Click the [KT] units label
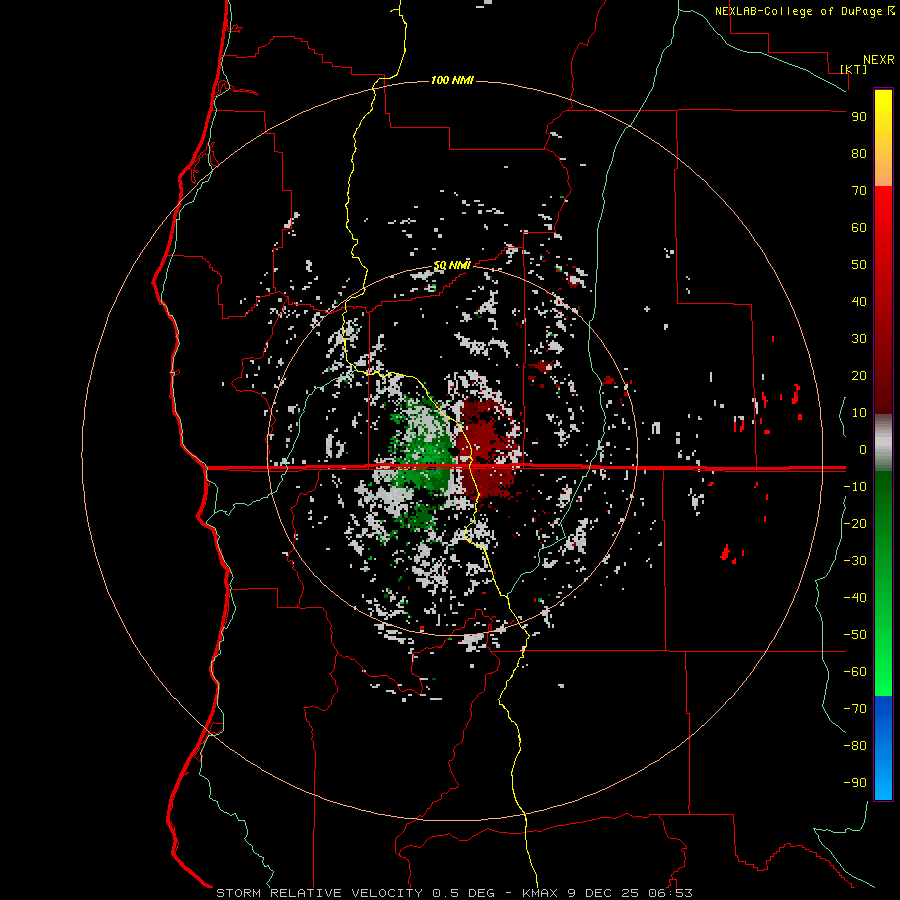Image resolution: width=900 pixels, height=900 pixels. click(x=853, y=69)
